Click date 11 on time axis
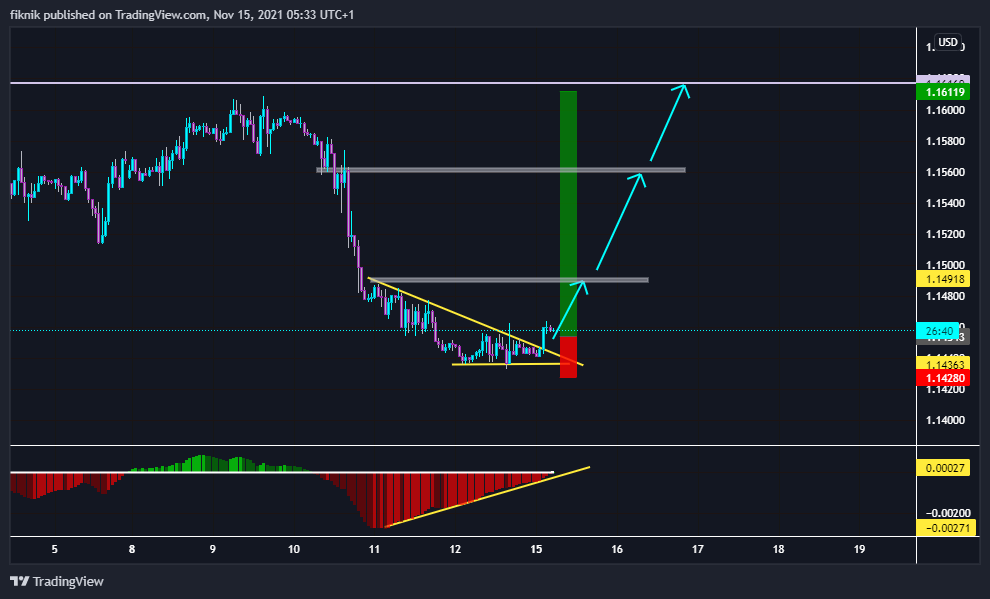The height and width of the screenshot is (599, 990). (374, 549)
